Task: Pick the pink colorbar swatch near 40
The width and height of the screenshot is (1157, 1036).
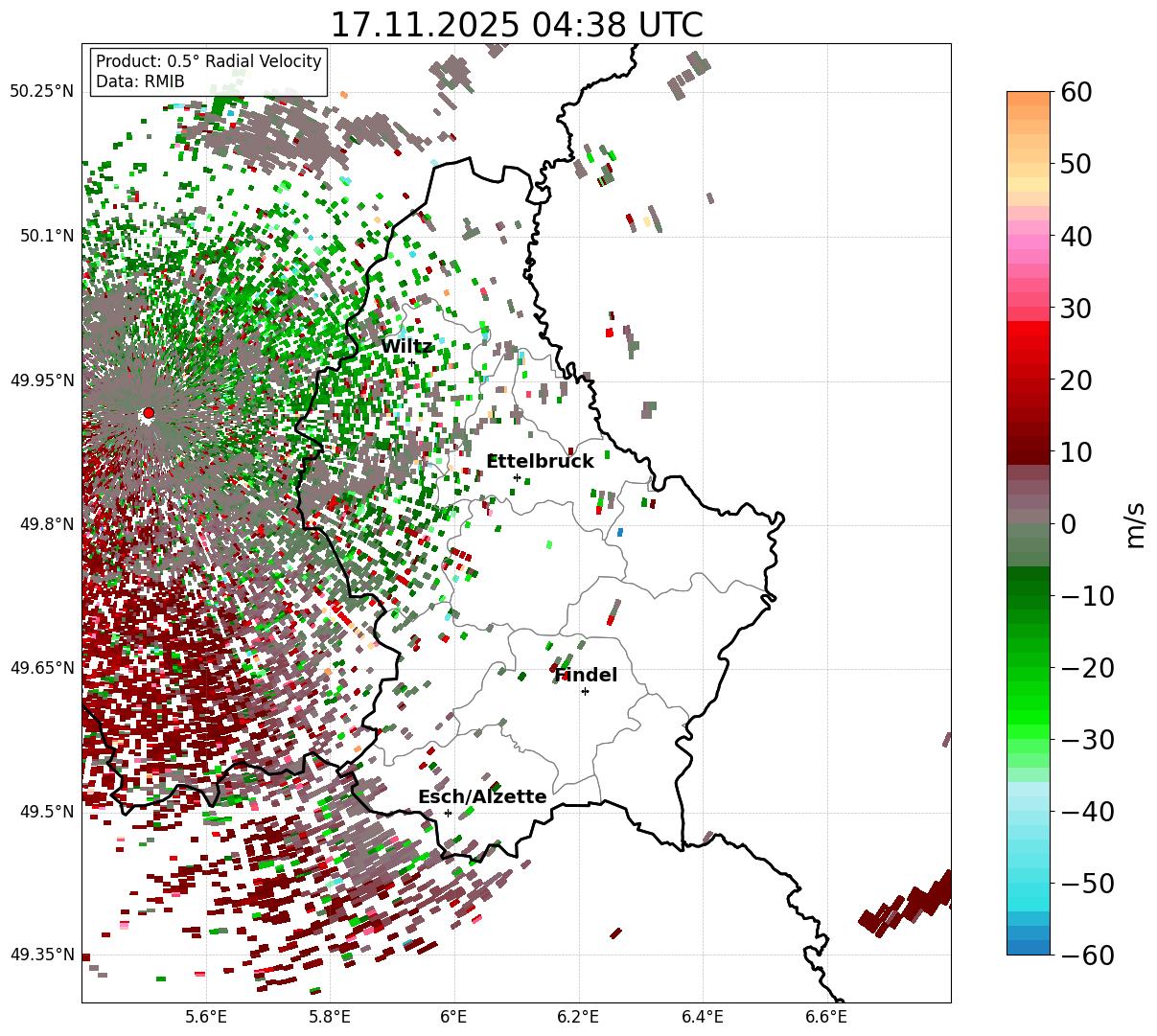Action: pos(1029,242)
